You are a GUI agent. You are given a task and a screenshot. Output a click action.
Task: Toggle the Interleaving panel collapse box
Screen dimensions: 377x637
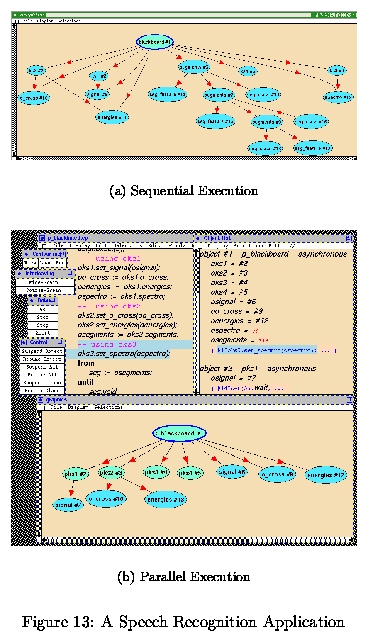(69, 273)
